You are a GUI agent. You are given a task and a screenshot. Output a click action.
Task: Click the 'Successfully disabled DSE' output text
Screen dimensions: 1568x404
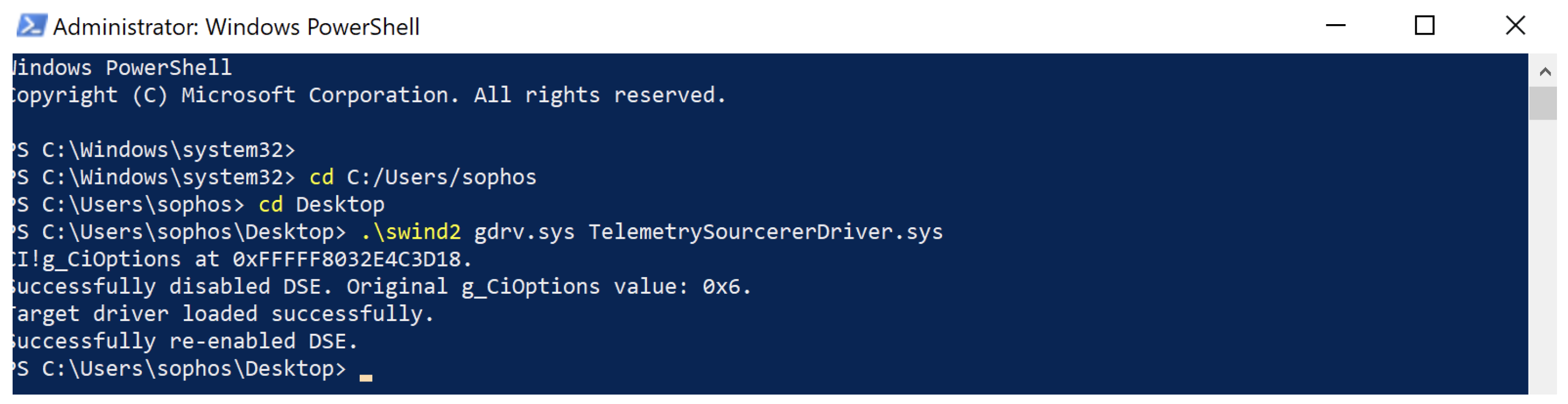171,287
